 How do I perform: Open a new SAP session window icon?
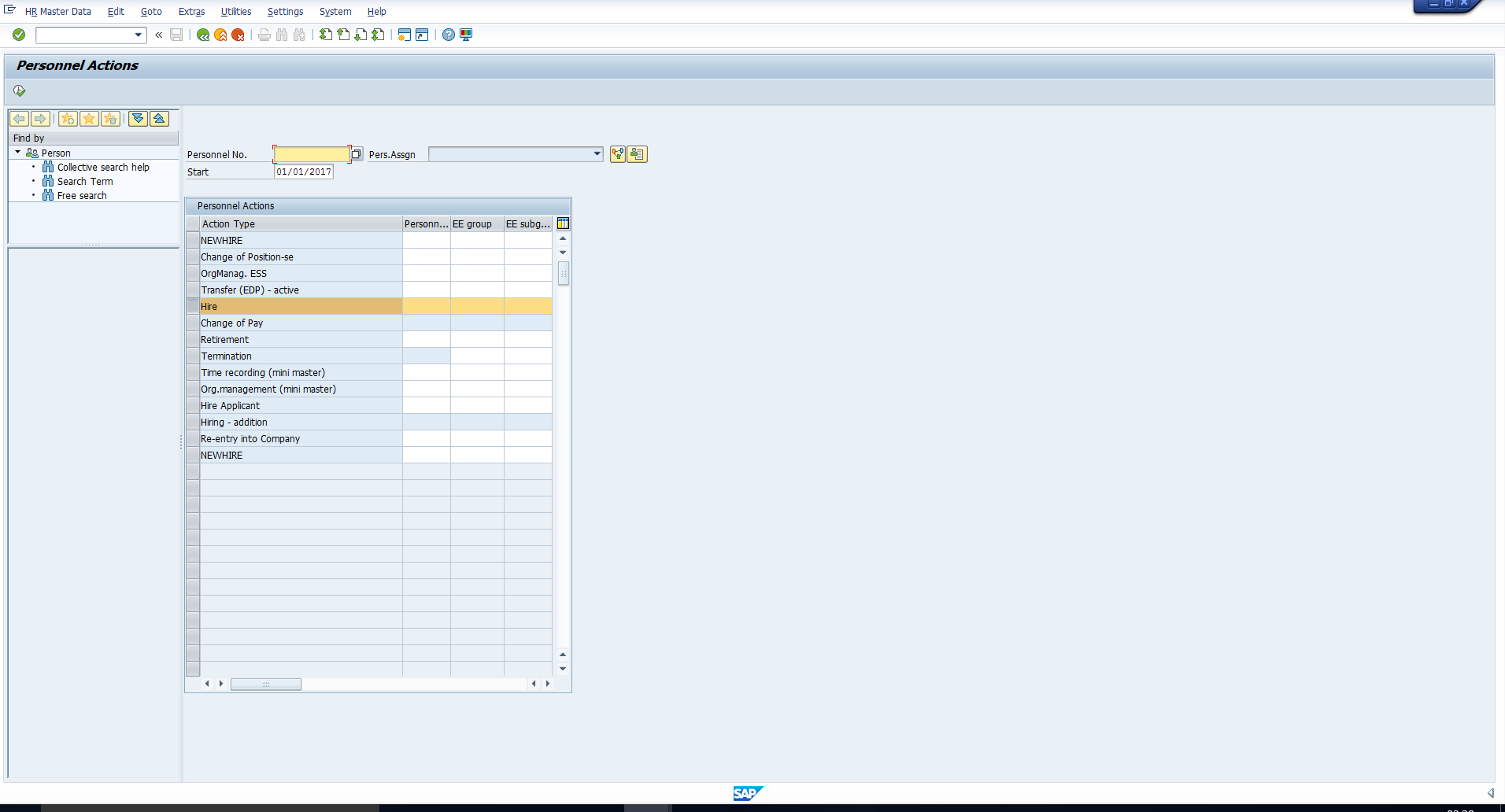[x=405, y=35]
